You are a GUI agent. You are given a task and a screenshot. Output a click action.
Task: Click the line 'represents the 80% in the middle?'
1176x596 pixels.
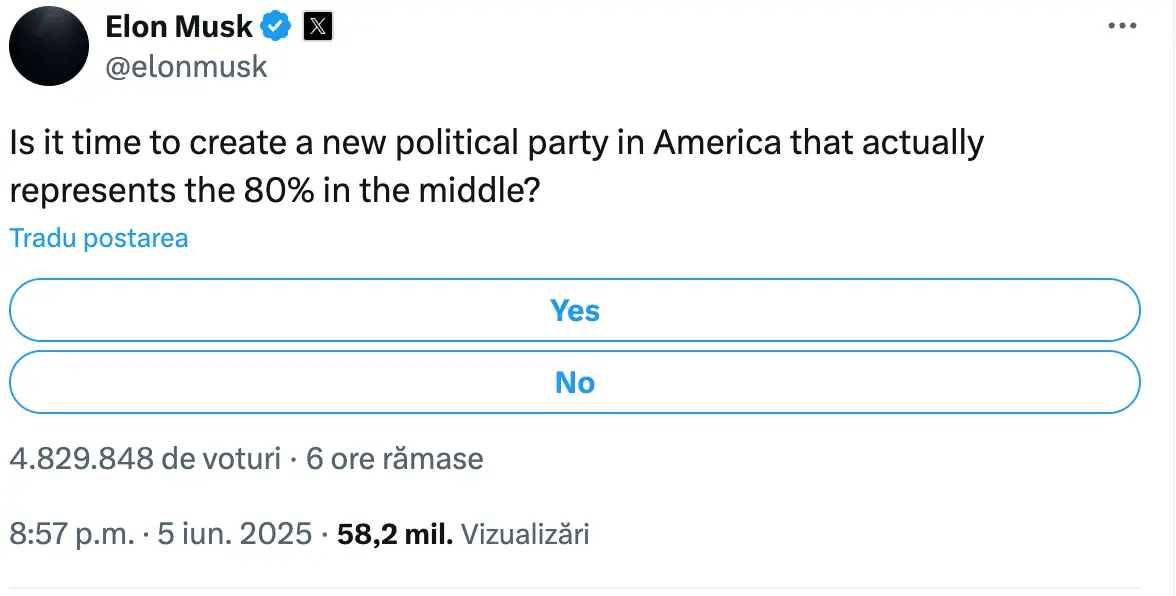coord(274,191)
